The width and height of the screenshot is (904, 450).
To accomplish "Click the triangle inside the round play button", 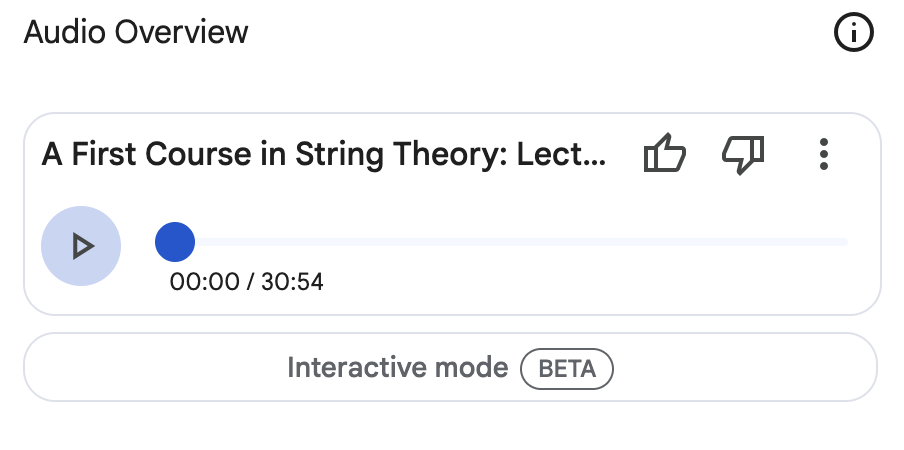I will [83, 246].
